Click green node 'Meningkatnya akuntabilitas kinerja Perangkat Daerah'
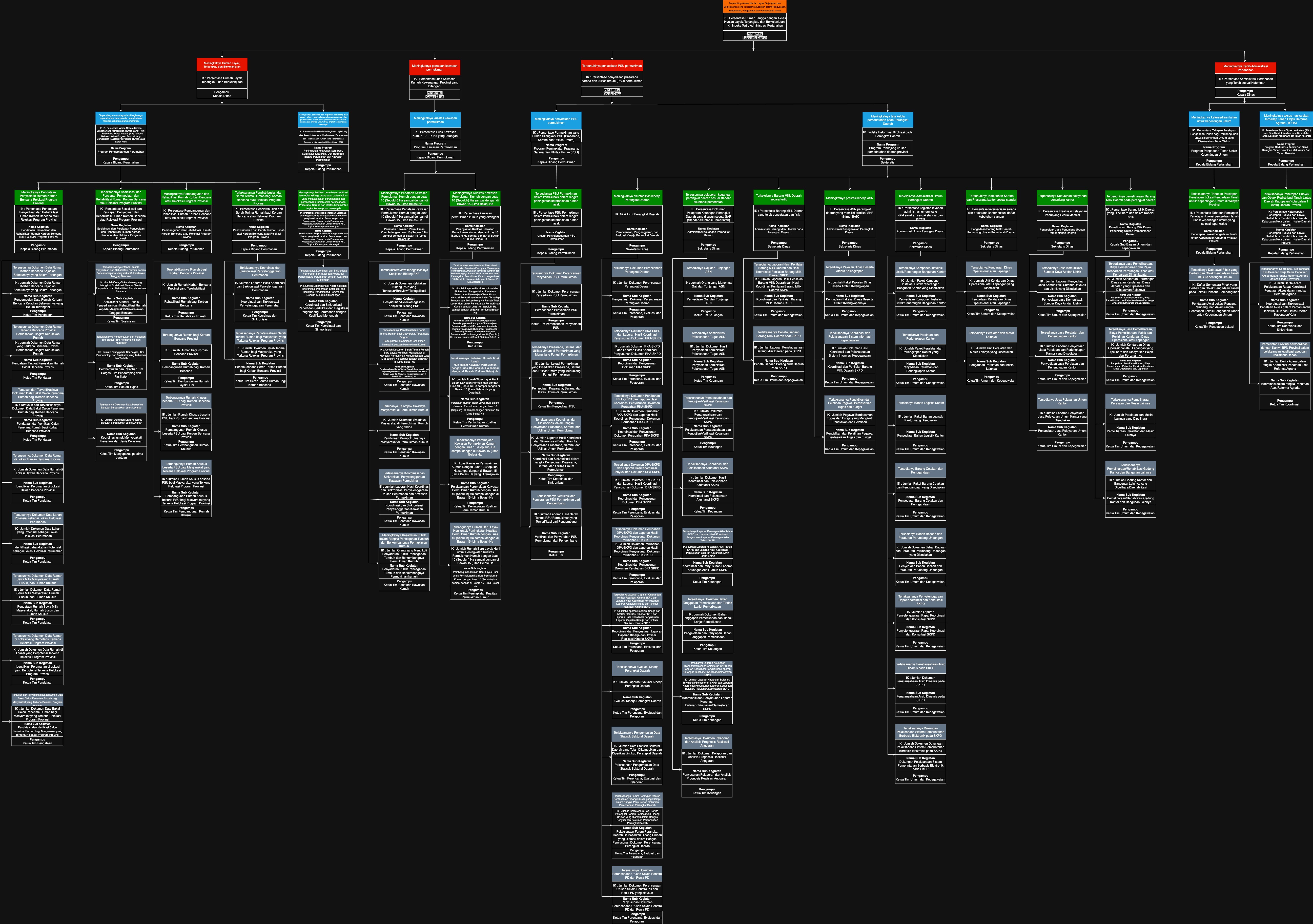Screen dimensions: 1313x924 [x=637, y=198]
